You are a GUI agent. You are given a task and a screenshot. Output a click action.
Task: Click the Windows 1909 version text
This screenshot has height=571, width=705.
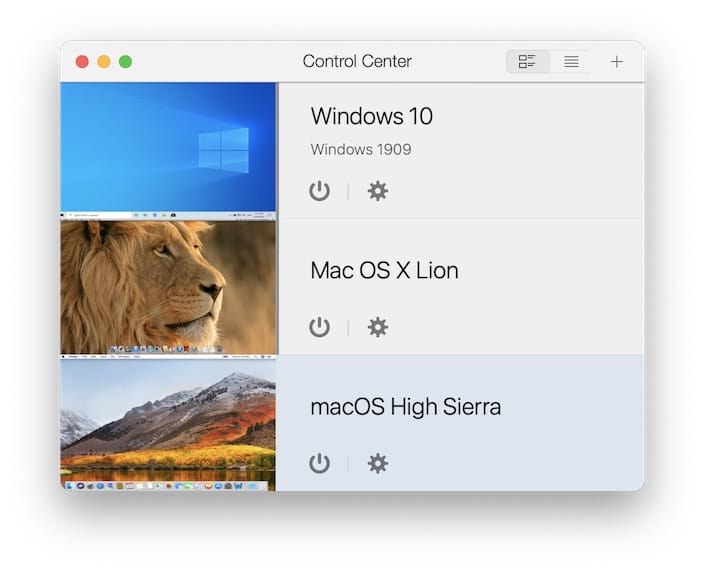tap(360, 150)
